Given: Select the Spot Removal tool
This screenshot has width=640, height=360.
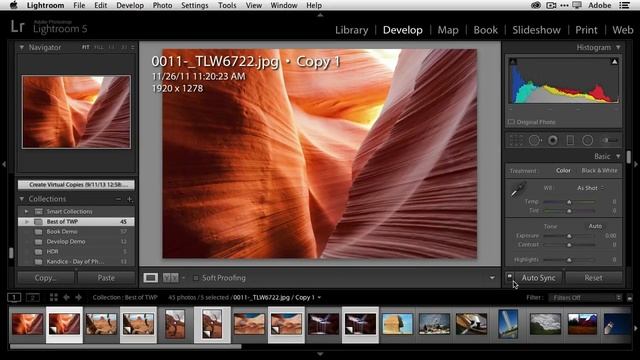Looking at the screenshot, I should 535,140.
